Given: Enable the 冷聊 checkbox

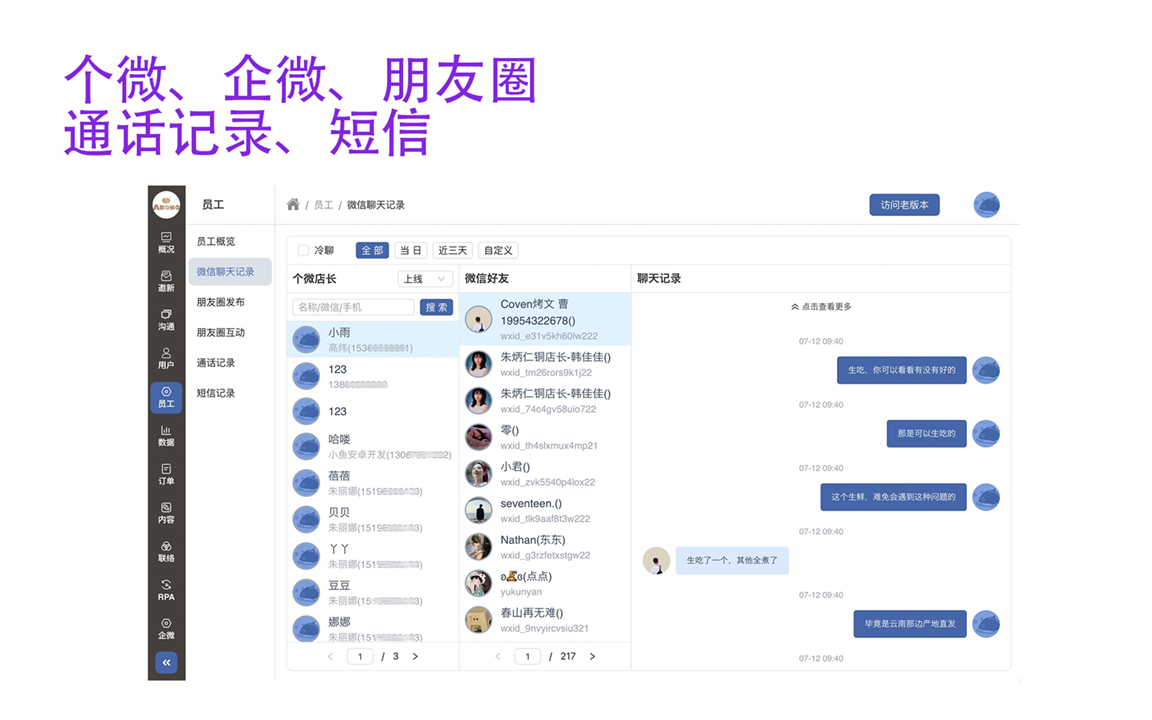Looking at the screenshot, I should tap(304, 251).
